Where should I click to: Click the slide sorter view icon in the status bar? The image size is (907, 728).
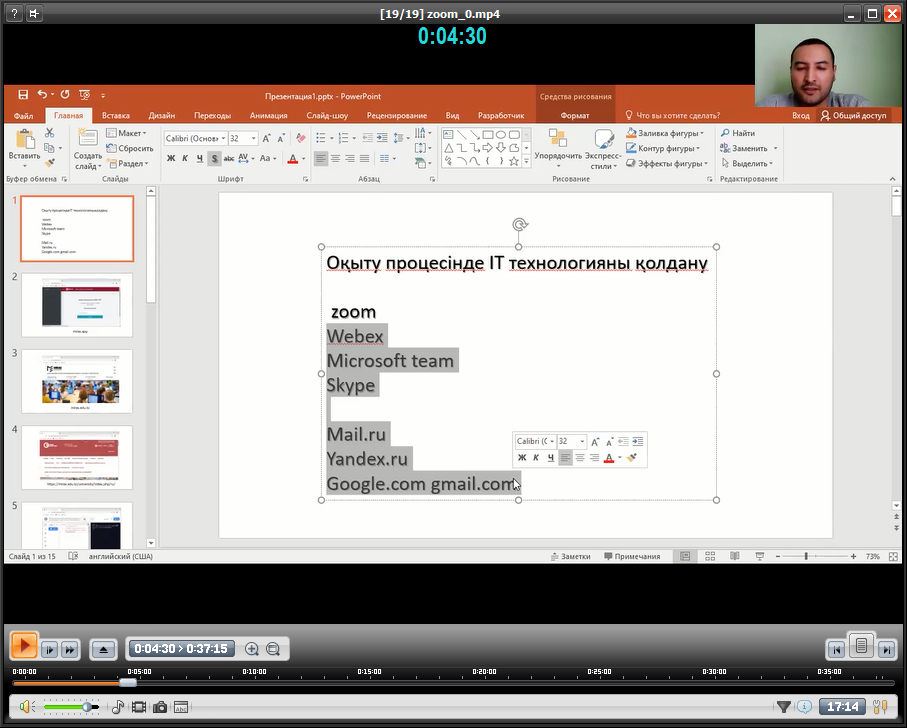(x=710, y=556)
